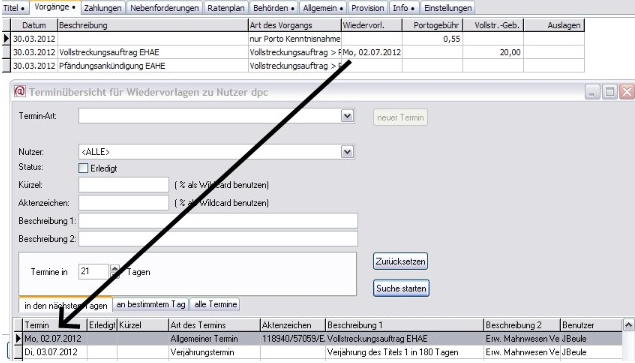Select the 'alle Termine' tab
Viewport: 635px width, 363px height.
click(215, 304)
